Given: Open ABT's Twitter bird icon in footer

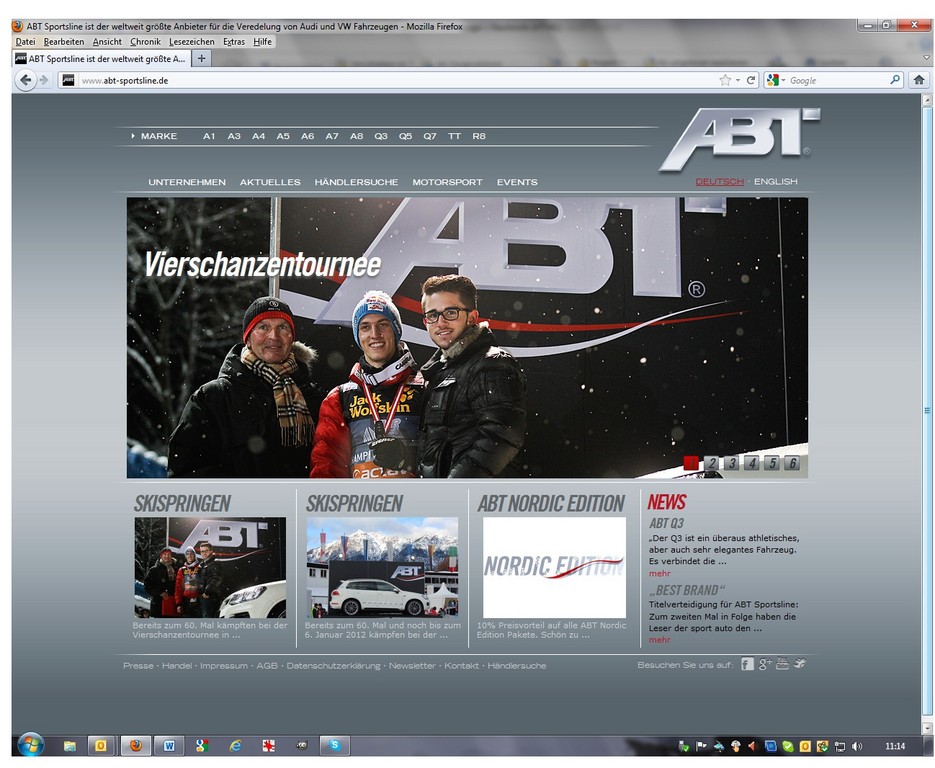Looking at the screenshot, I should pos(799,663).
